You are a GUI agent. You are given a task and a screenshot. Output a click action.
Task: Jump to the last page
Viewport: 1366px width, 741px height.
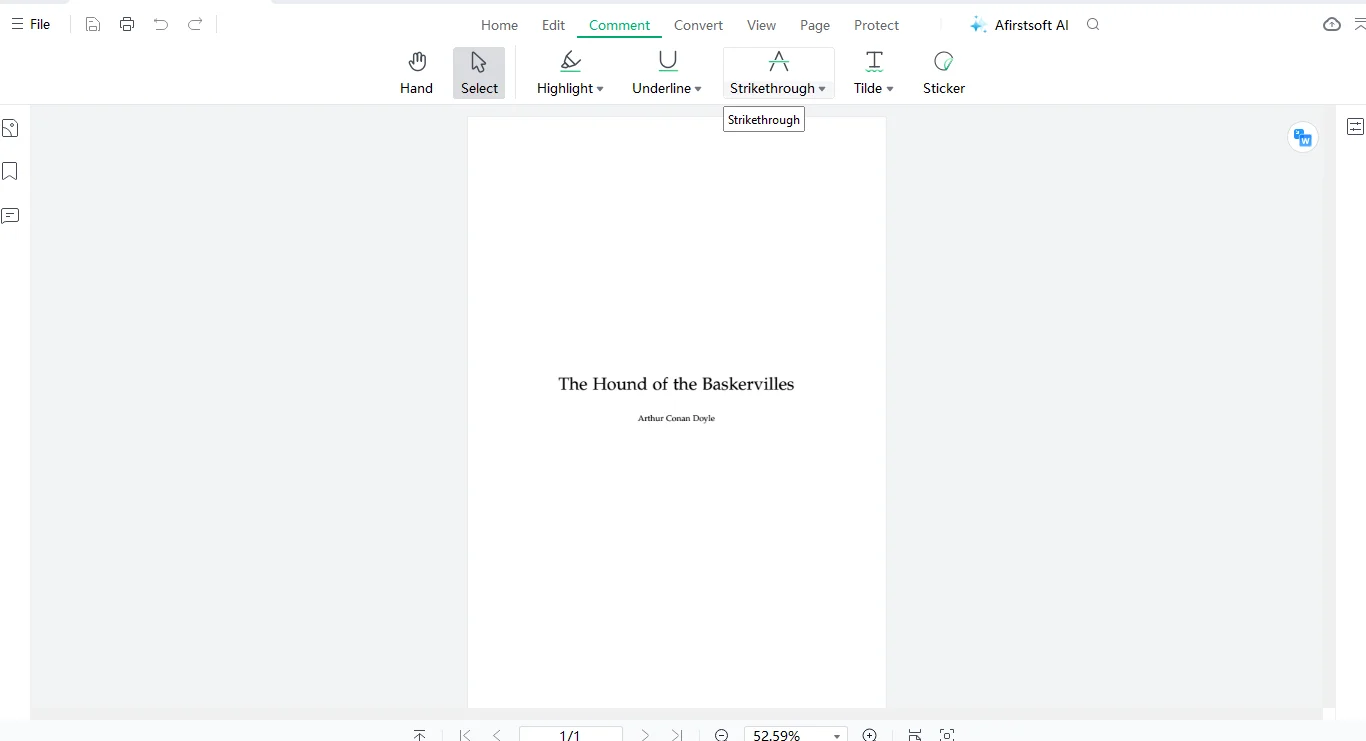[677, 735]
